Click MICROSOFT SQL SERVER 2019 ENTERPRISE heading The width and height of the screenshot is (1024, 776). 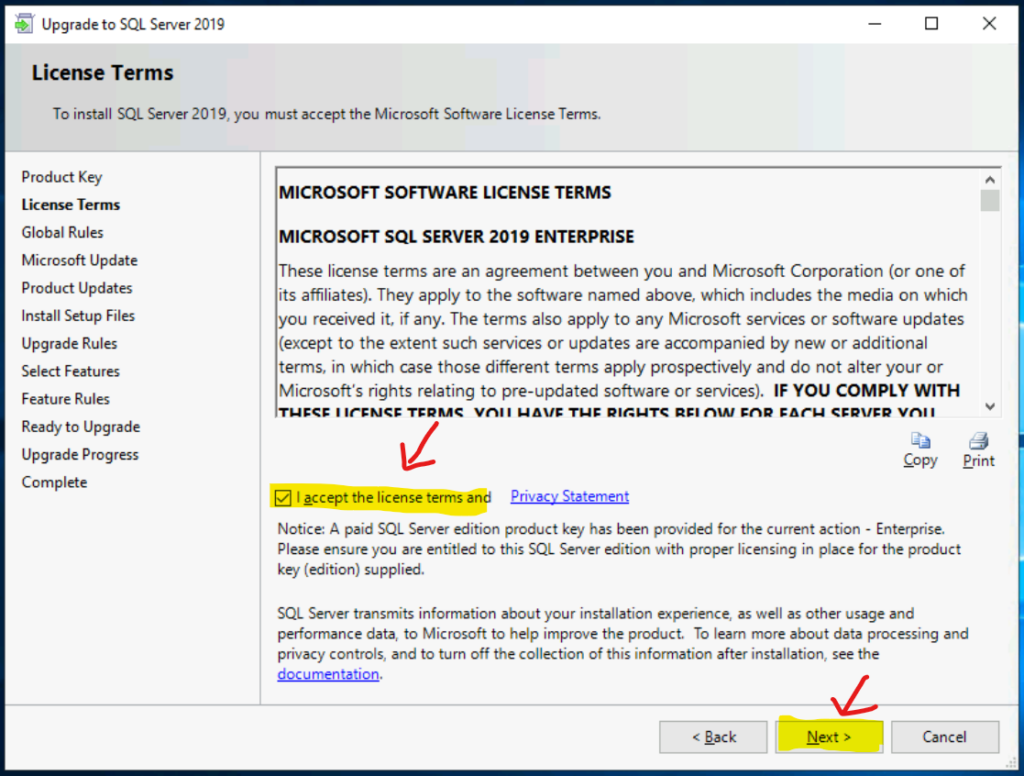456,236
